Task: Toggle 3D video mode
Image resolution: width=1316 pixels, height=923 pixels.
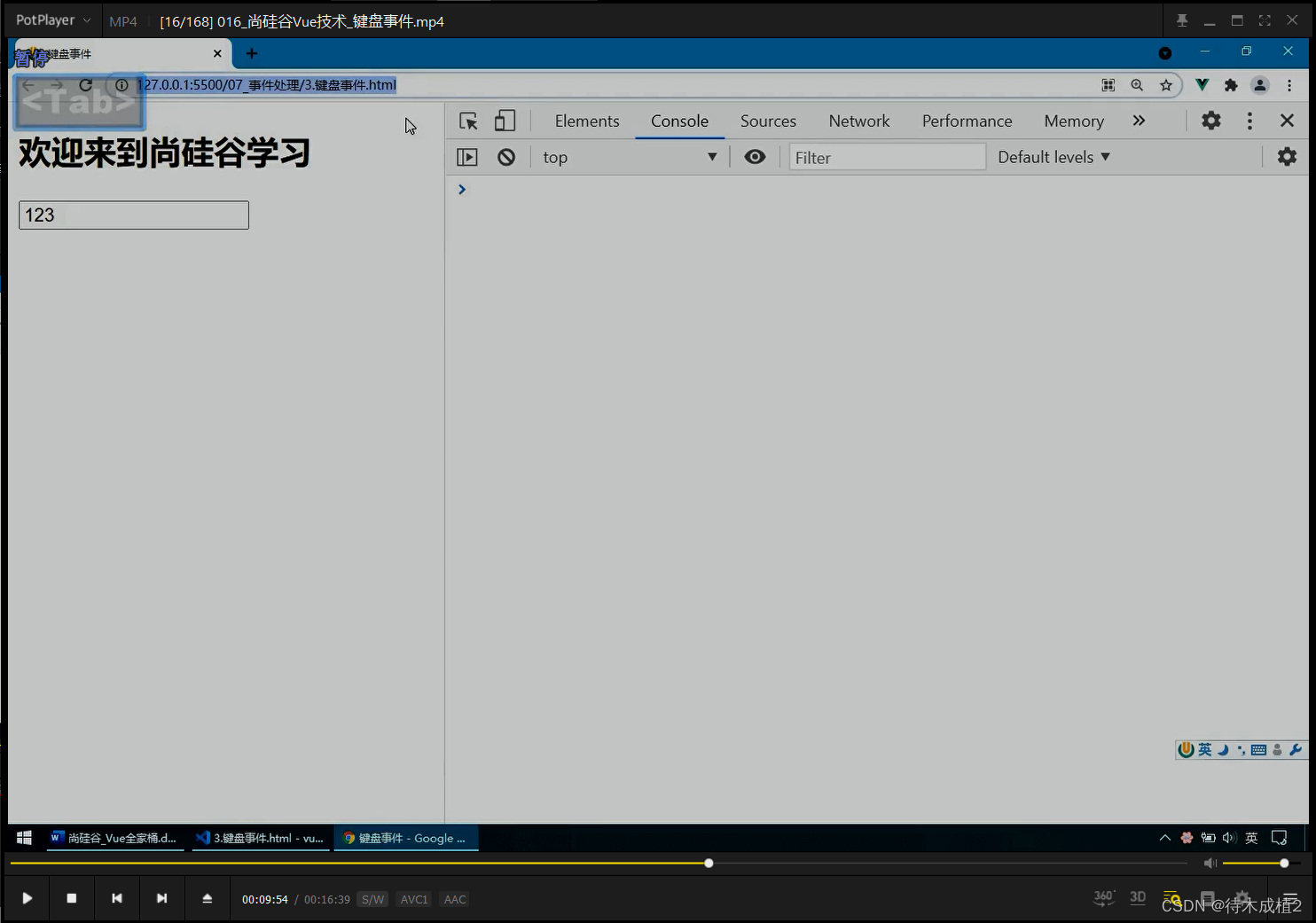Action: pos(1138,897)
